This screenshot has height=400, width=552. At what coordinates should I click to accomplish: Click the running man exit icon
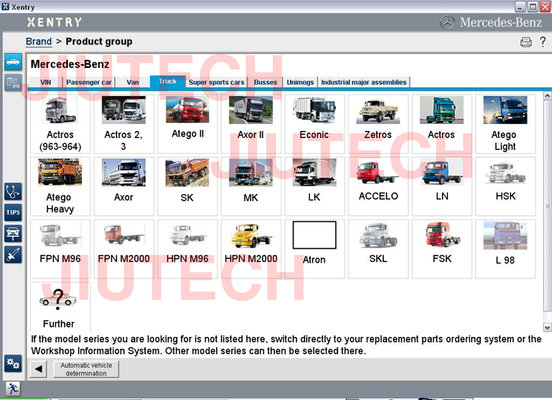click(x=13, y=389)
